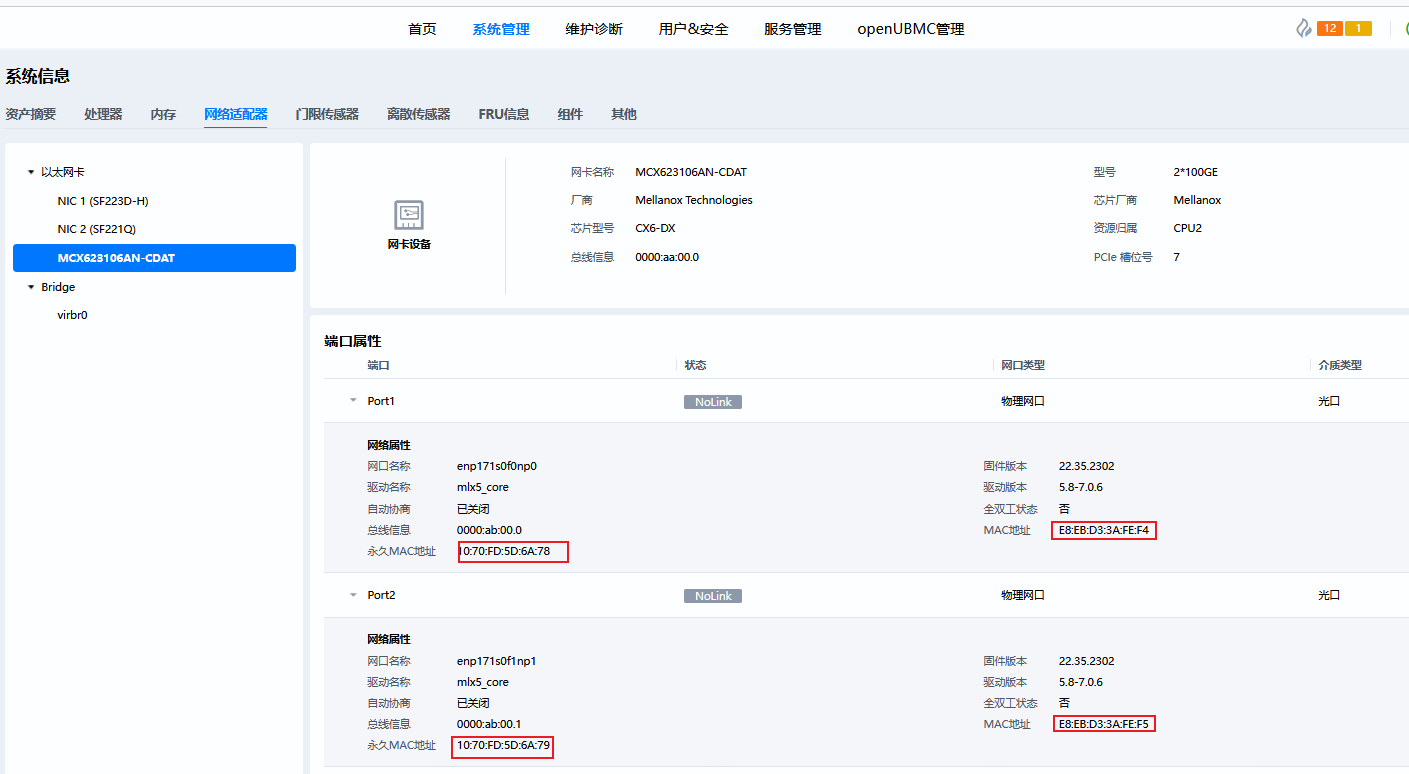This screenshot has height=774, width=1409.
Task: Click Port2 bus info 0000:ab:00.1
Action: (x=489, y=724)
